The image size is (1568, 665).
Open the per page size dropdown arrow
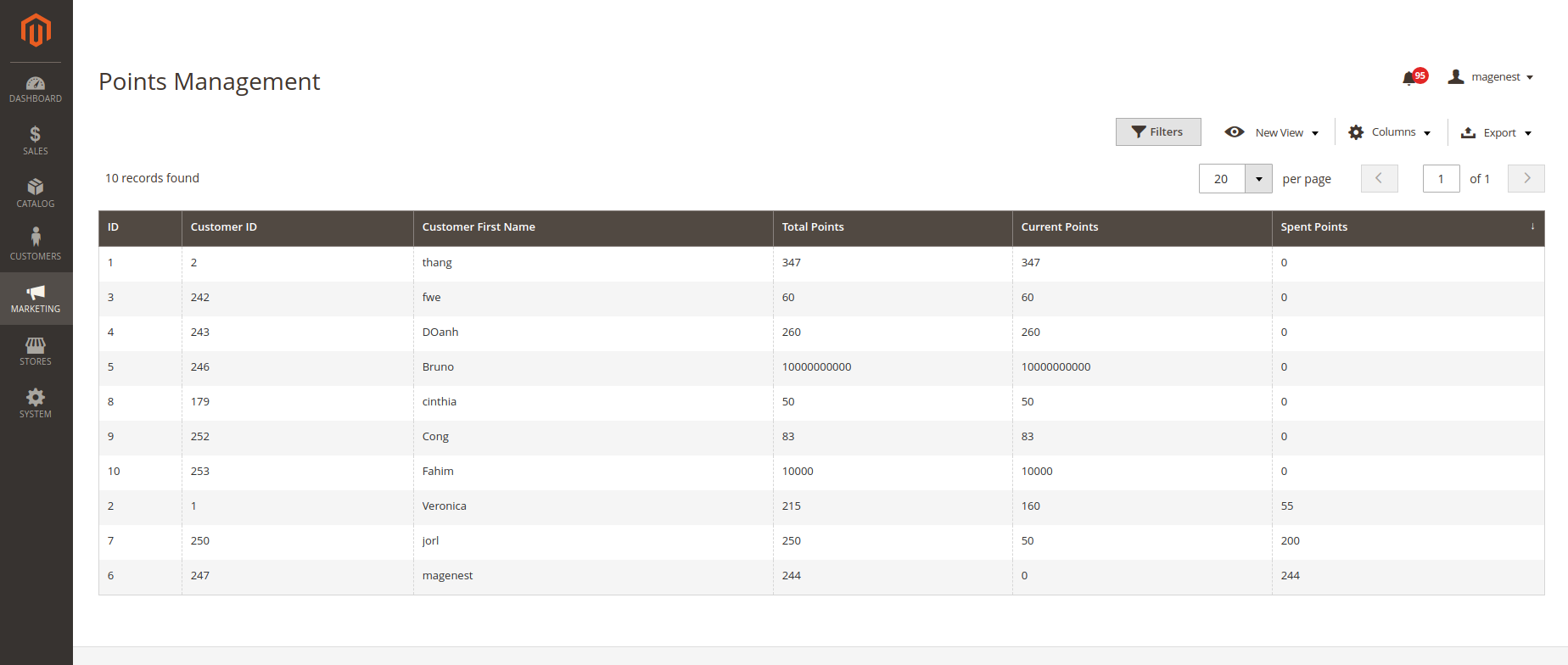point(1258,179)
